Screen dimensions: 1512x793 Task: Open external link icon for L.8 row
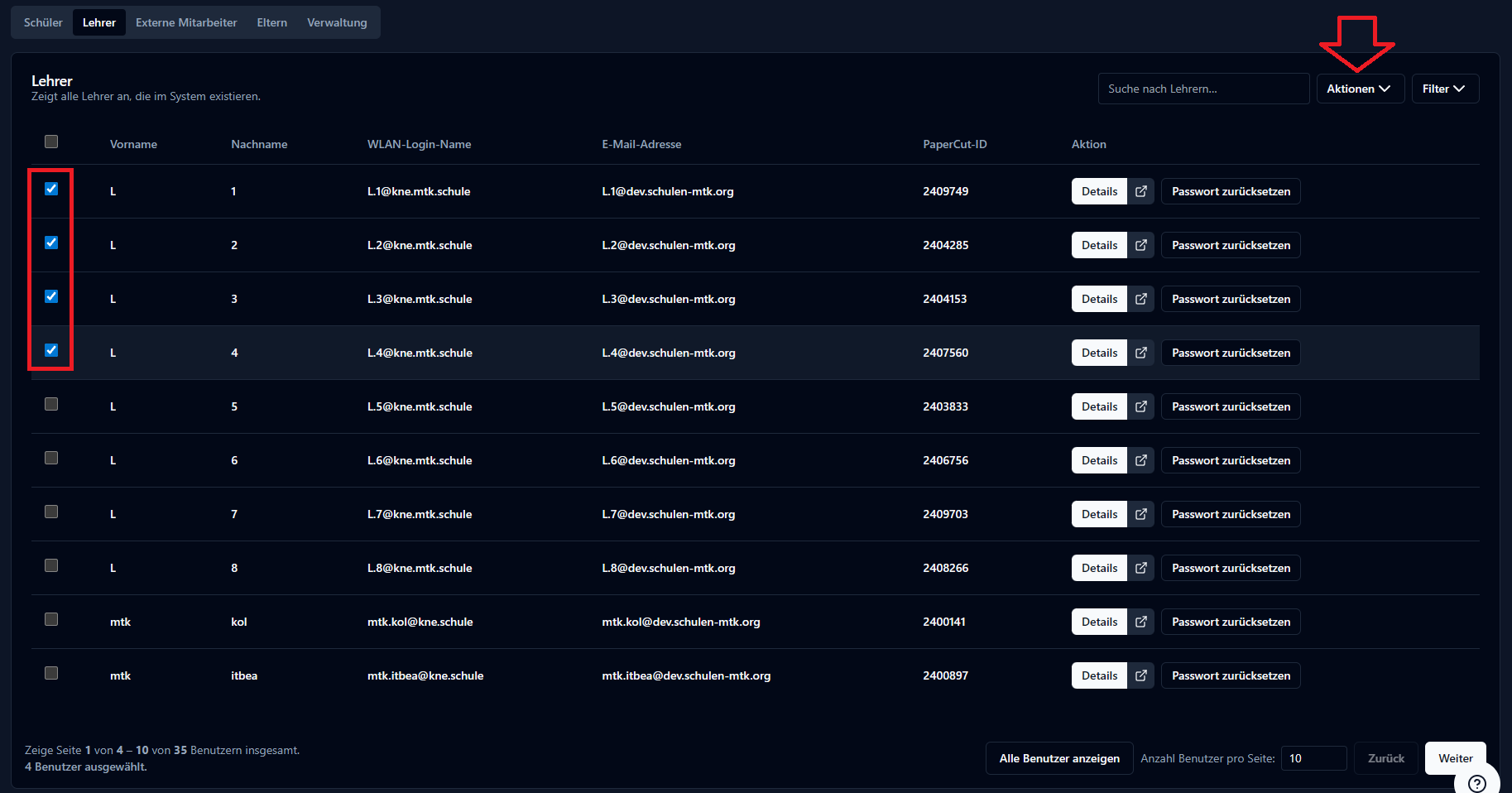(x=1140, y=568)
